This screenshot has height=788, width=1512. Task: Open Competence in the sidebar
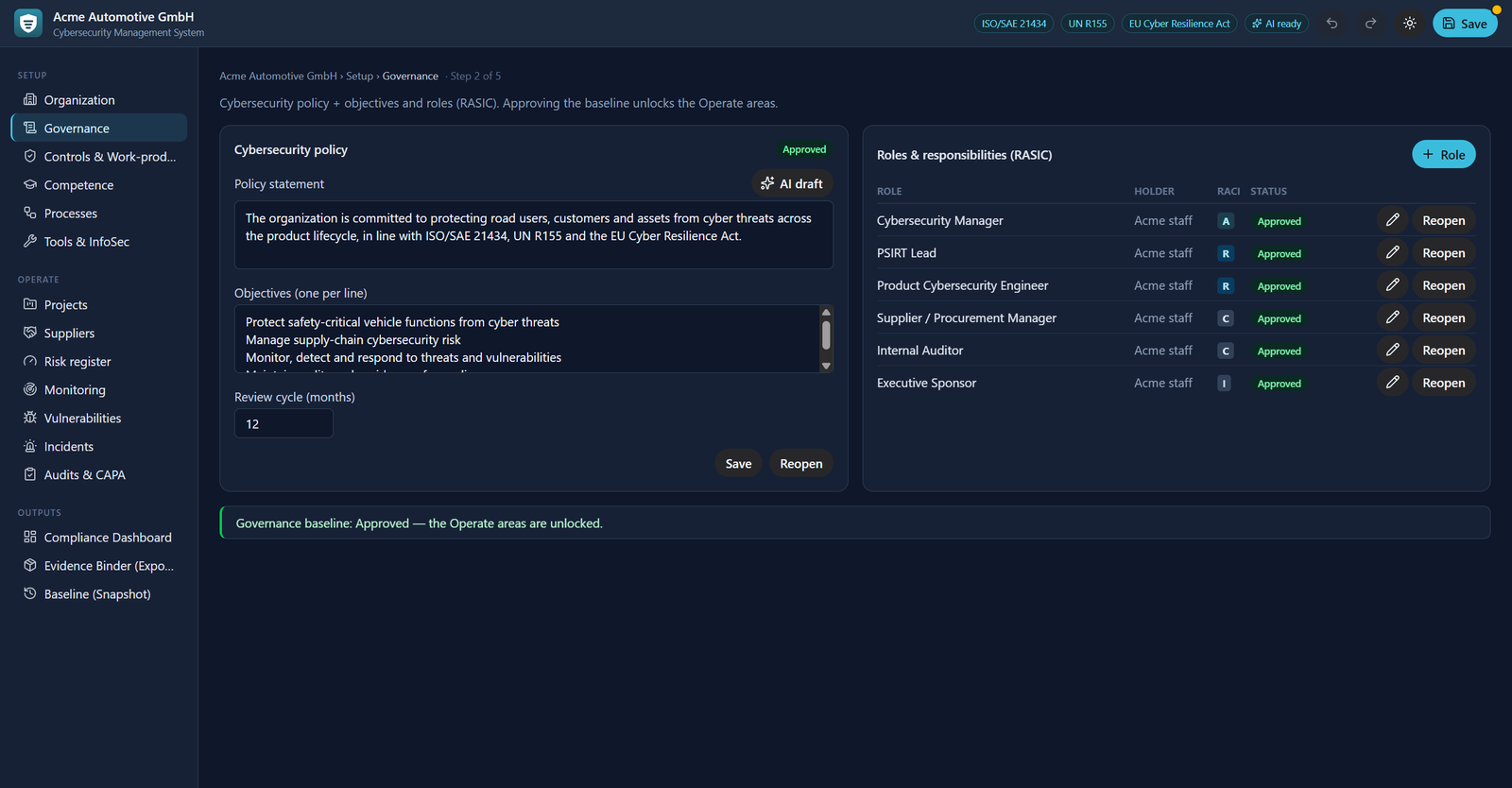click(x=99, y=185)
